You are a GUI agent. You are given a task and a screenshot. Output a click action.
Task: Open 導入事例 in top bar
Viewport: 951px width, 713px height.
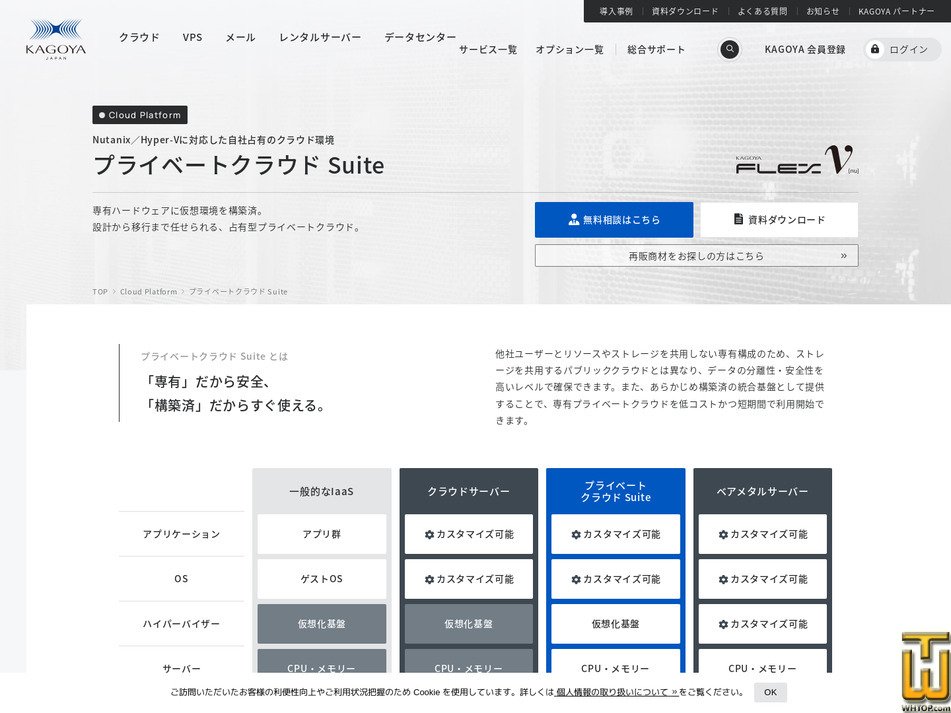click(616, 11)
